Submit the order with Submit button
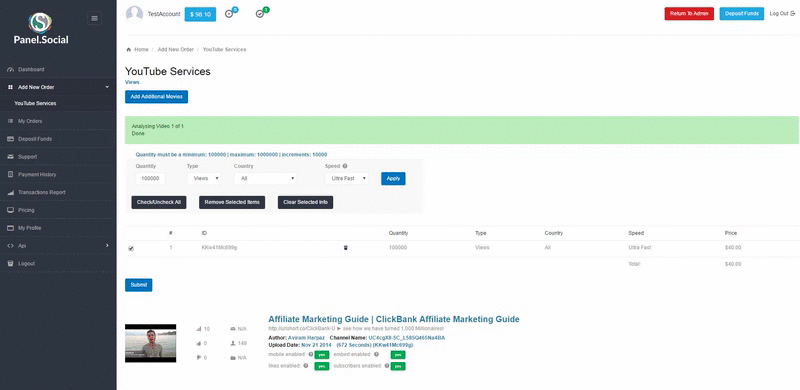 [x=139, y=285]
